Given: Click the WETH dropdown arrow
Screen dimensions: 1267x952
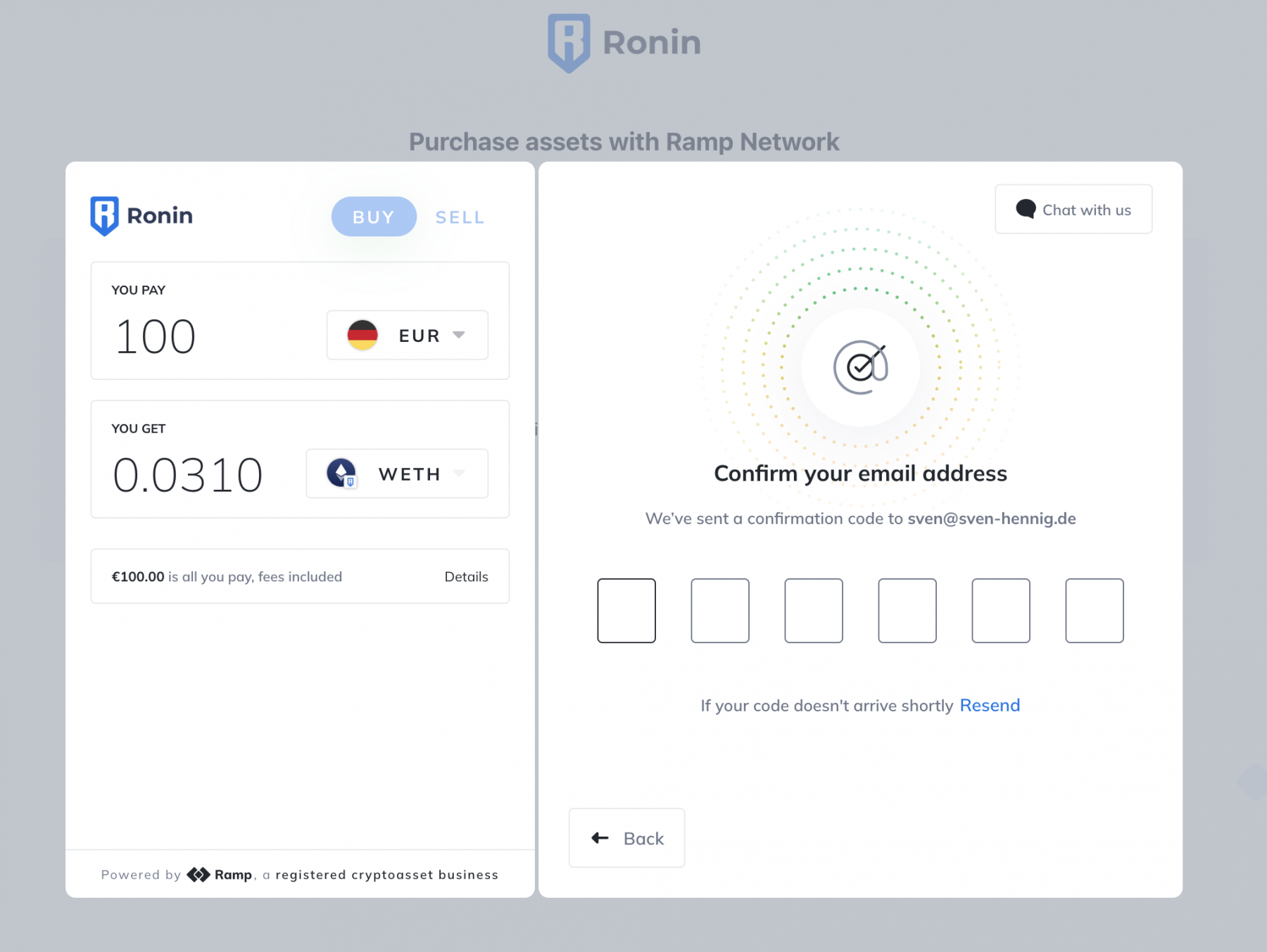Looking at the screenshot, I should (x=459, y=474).
